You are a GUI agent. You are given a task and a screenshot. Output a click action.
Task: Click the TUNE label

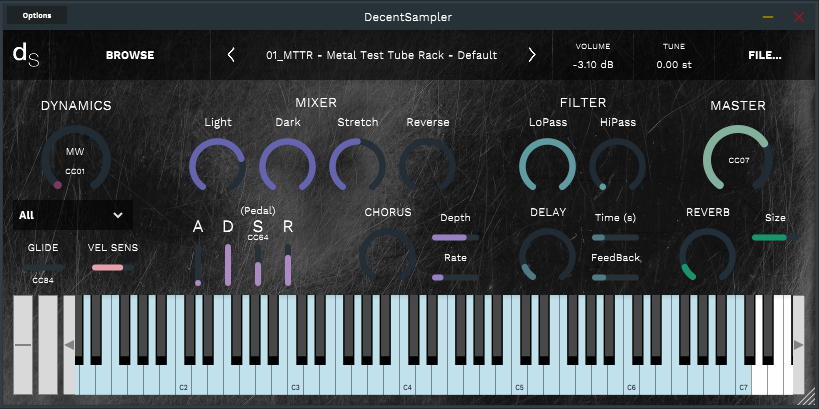point(674,46)
